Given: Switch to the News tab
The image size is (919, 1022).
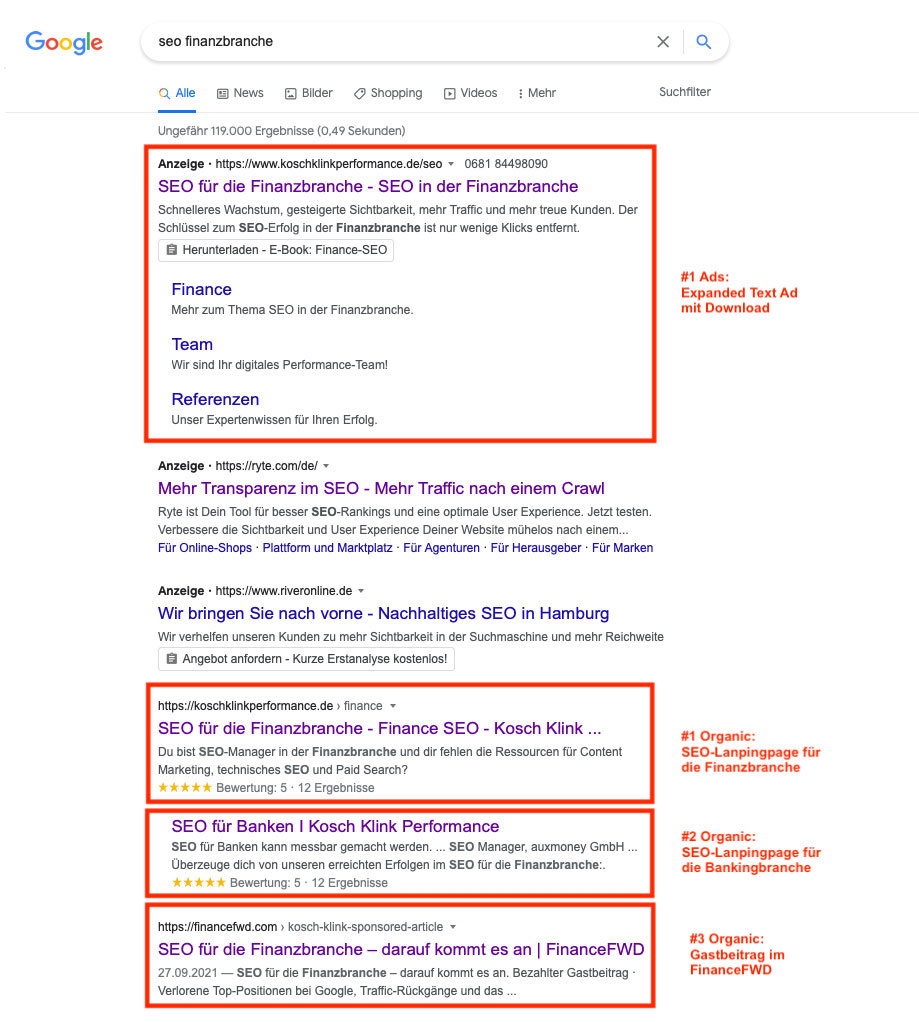Looking at the screenshot, I should [240, 93].
